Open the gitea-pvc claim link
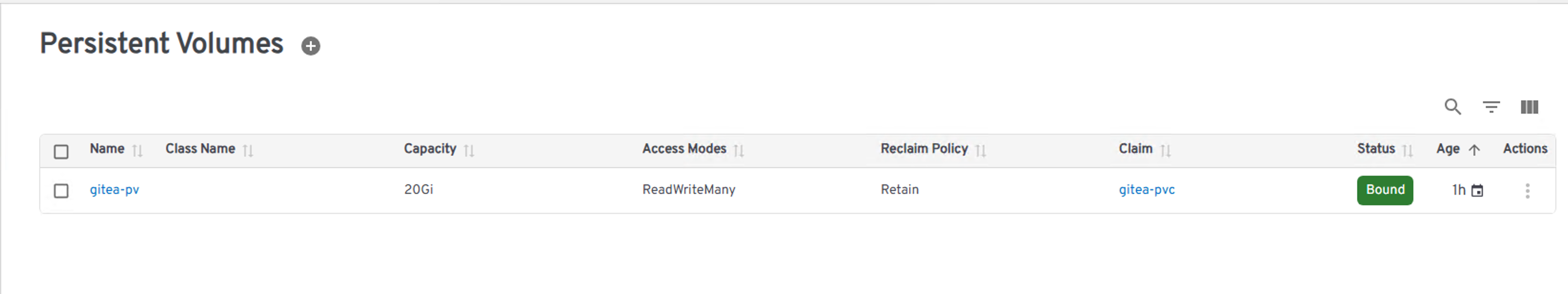Viewport: 1568px width, 294px height. click(1146, 189)
